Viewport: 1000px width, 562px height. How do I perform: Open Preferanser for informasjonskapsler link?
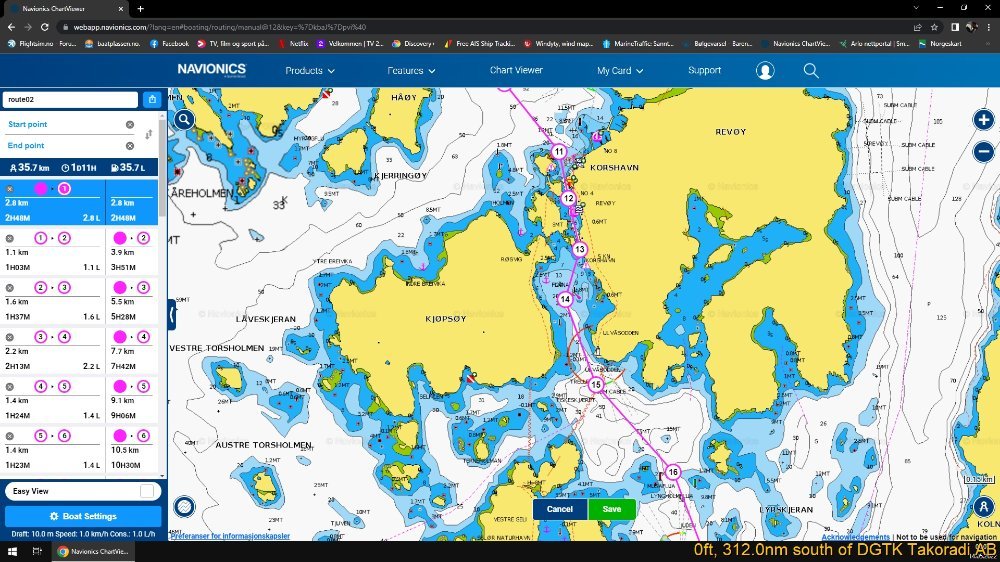[x=230, y=536]
